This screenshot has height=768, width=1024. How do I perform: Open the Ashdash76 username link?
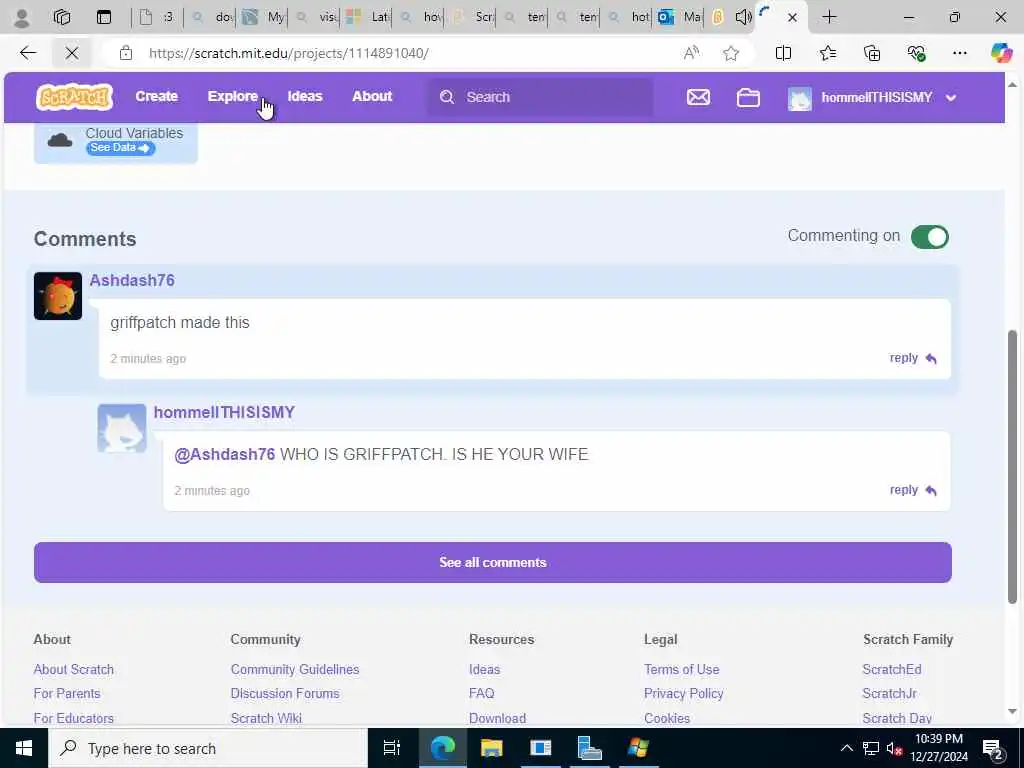[132, 280]
